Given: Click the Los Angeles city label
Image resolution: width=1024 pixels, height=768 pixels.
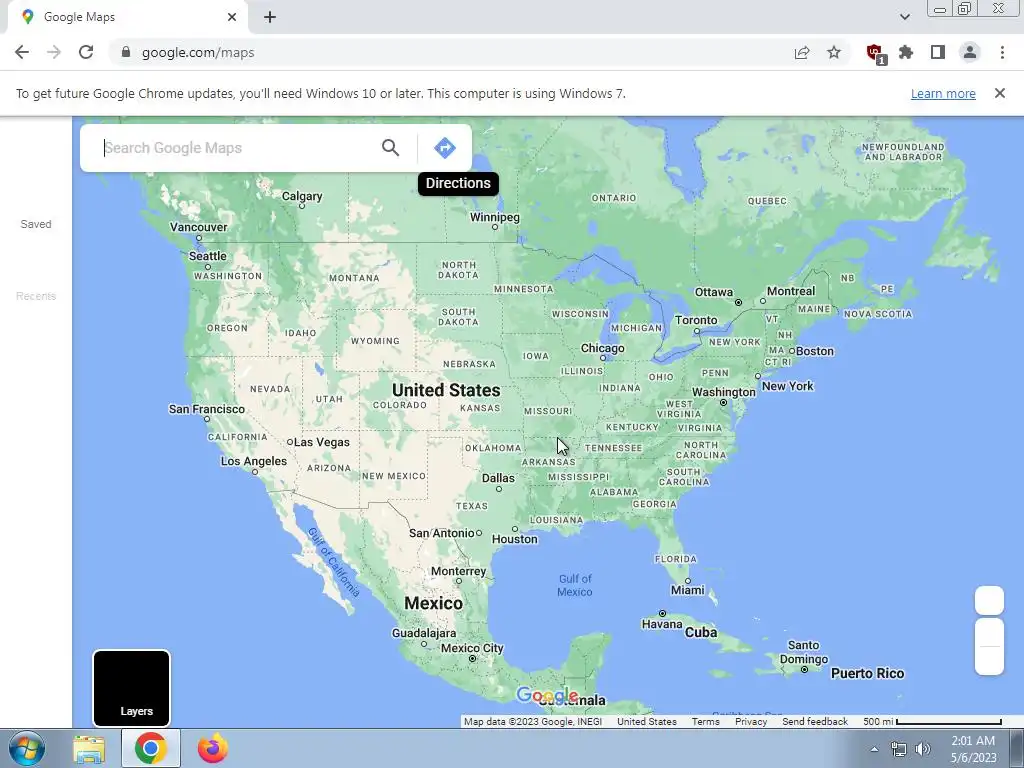Looking at the screenshot, I should click(x=253, y=461).
